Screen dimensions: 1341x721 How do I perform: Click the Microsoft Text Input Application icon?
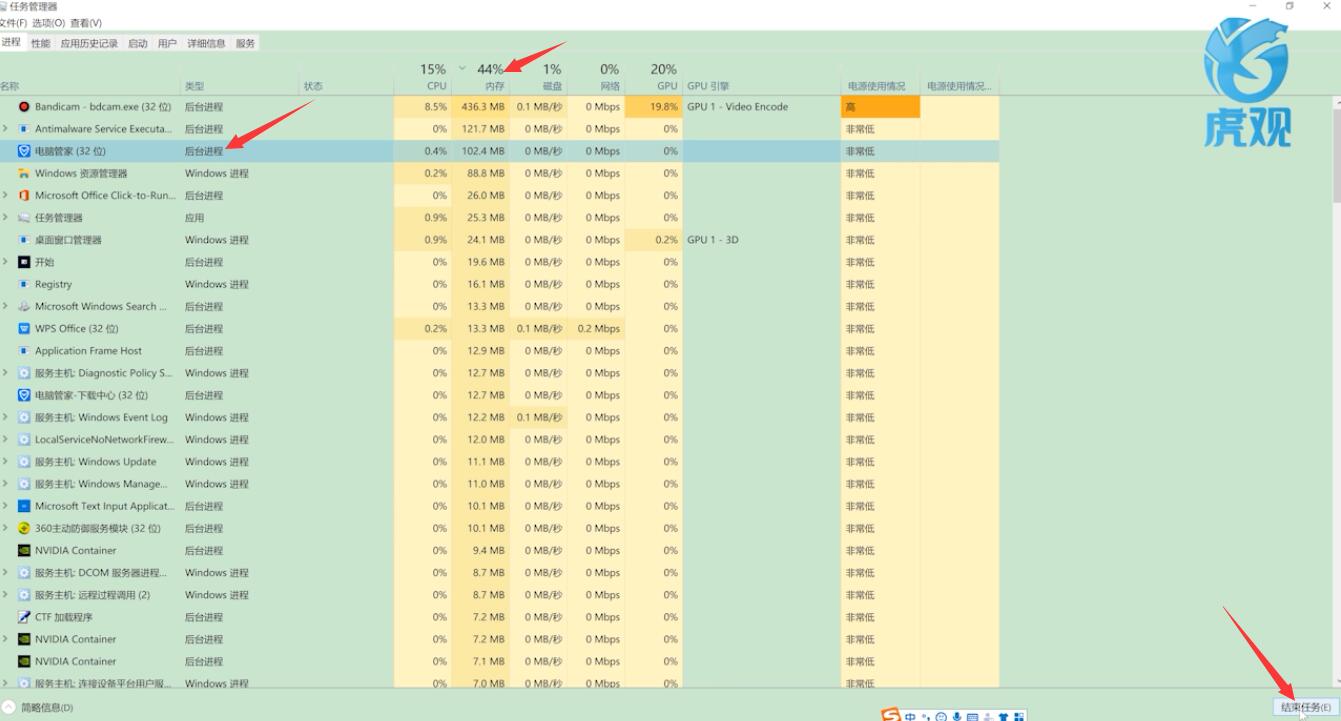pyautogui.click(x=24, y=506)
